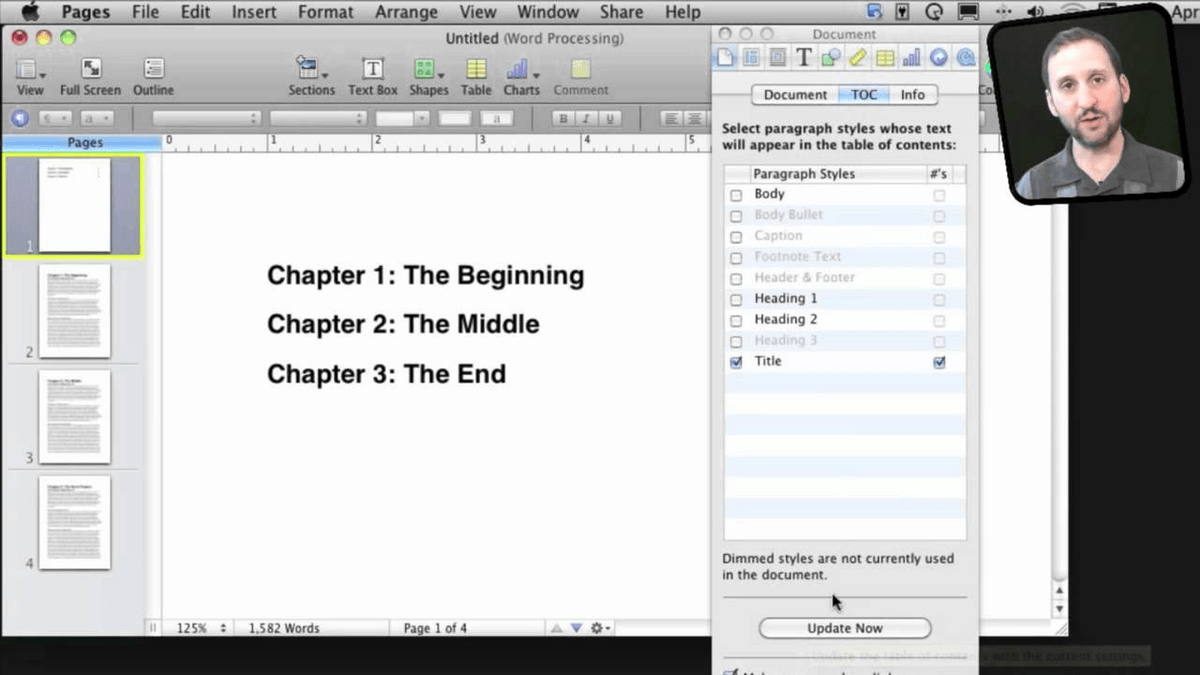Open the Share menu

621,12
